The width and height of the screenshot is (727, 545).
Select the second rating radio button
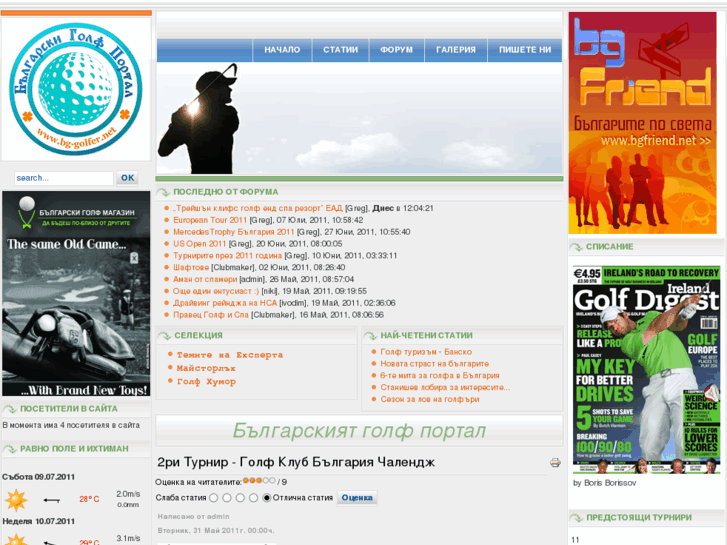tap(227, 498)
